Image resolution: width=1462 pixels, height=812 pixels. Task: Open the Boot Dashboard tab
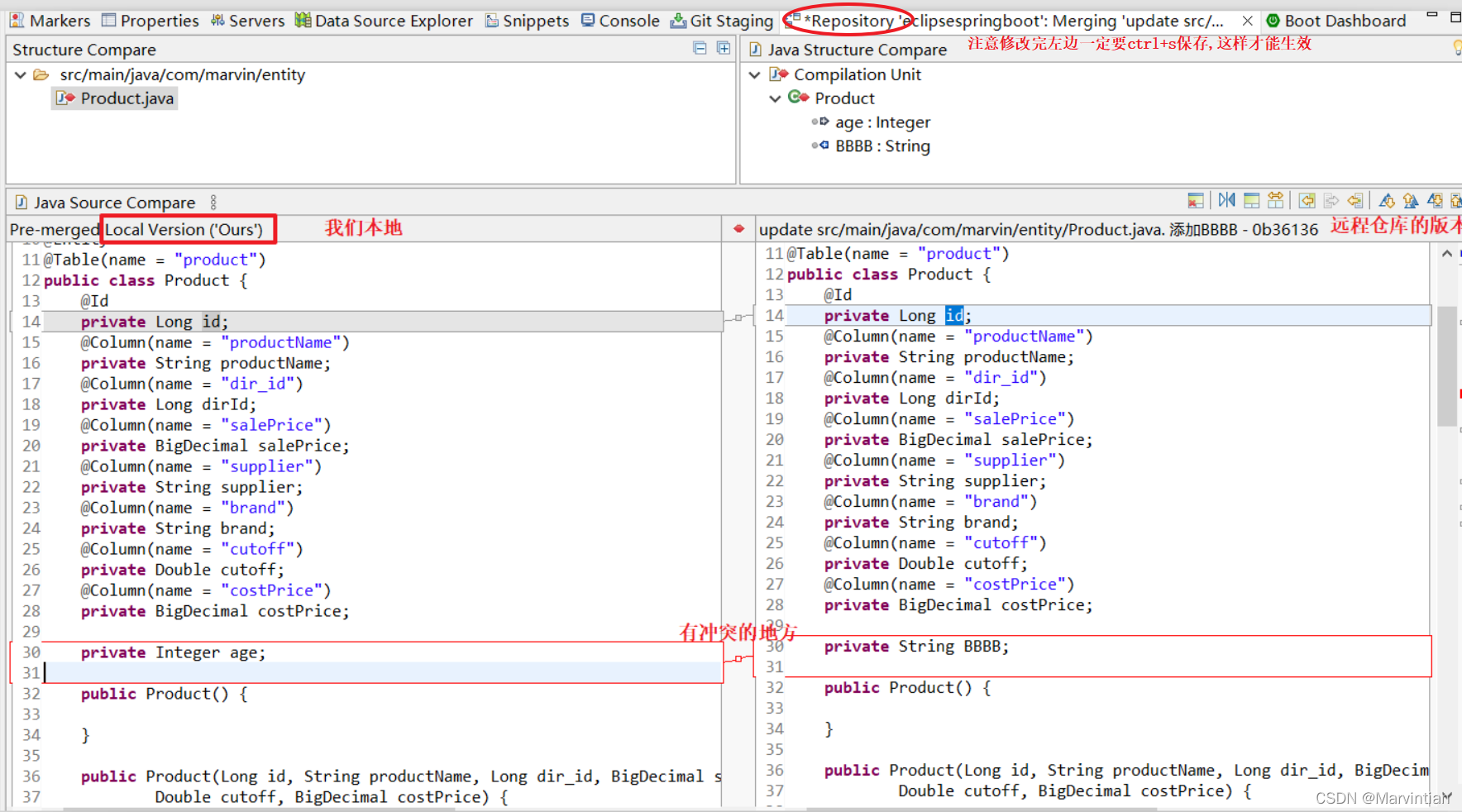tap(1336, 21)
